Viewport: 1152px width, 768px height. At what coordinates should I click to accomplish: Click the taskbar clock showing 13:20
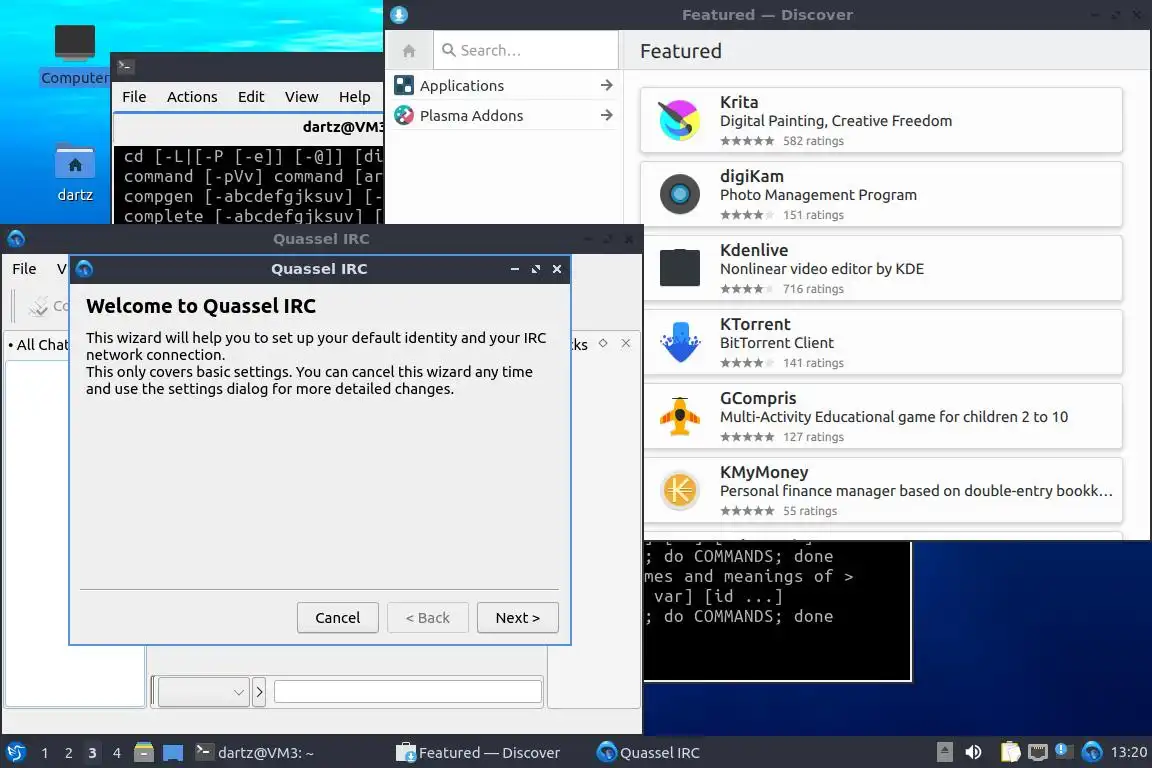tap(1128, 752)
